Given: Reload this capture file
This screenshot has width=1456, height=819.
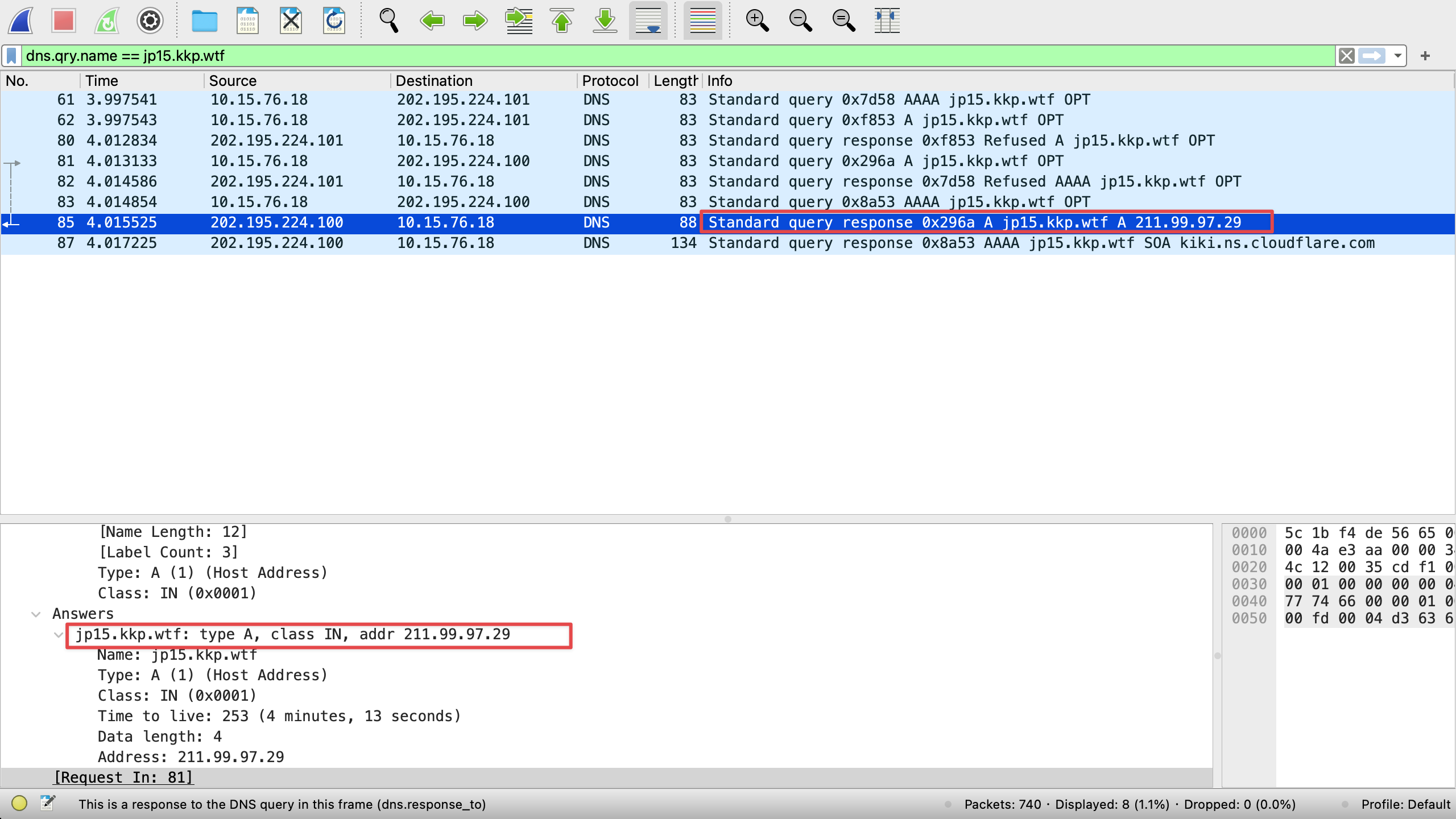Looking at the screenshot, I should click(x=334, y=21).
